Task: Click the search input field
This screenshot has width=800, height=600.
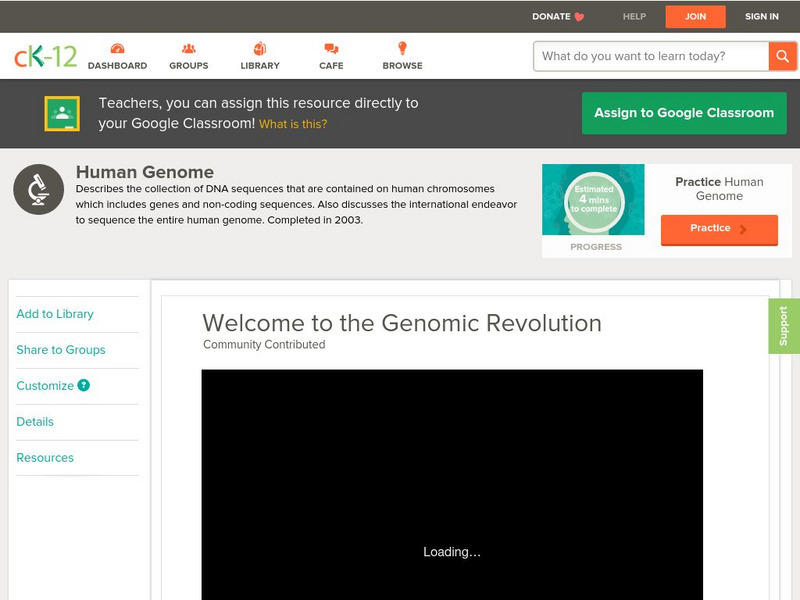Action: pos(651,56)
